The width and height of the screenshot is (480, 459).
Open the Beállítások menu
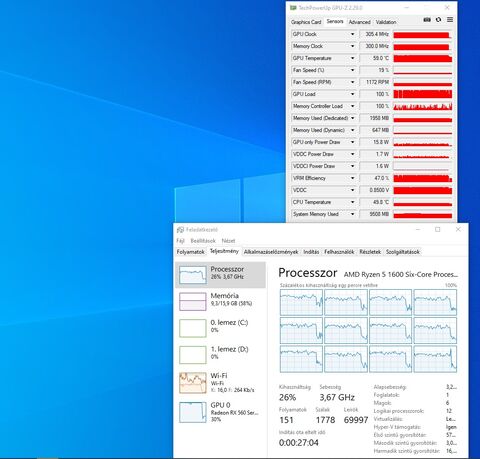[x=203, y=241]
